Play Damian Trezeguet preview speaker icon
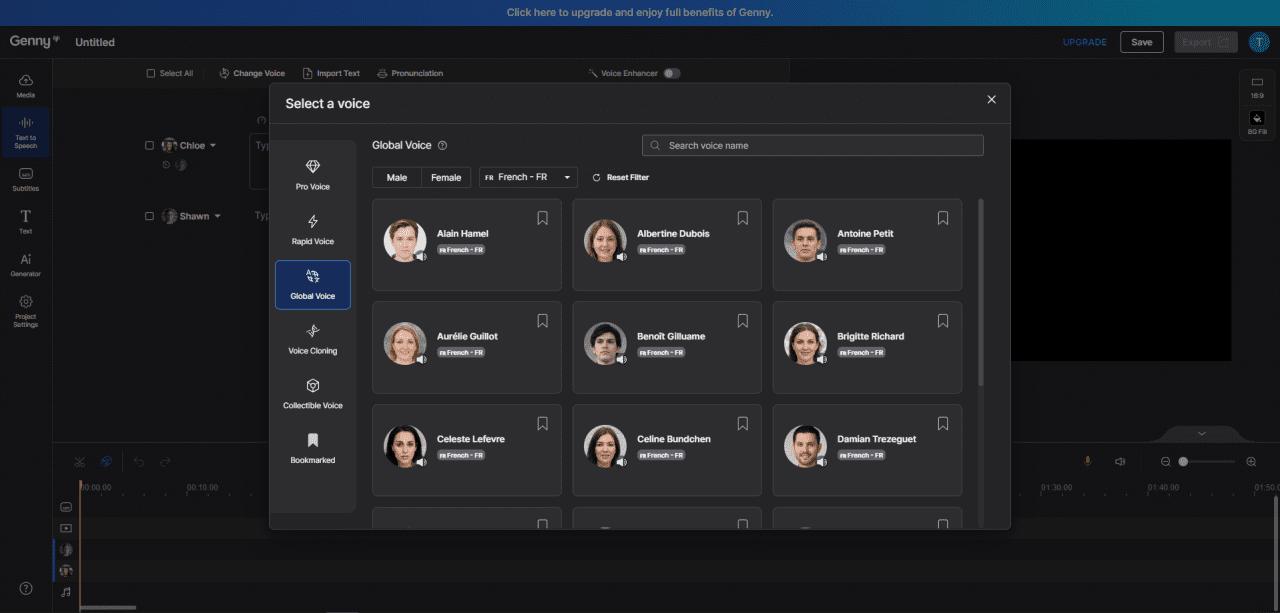The height and width of the screenshot is (613, 1280). point(821,463)
